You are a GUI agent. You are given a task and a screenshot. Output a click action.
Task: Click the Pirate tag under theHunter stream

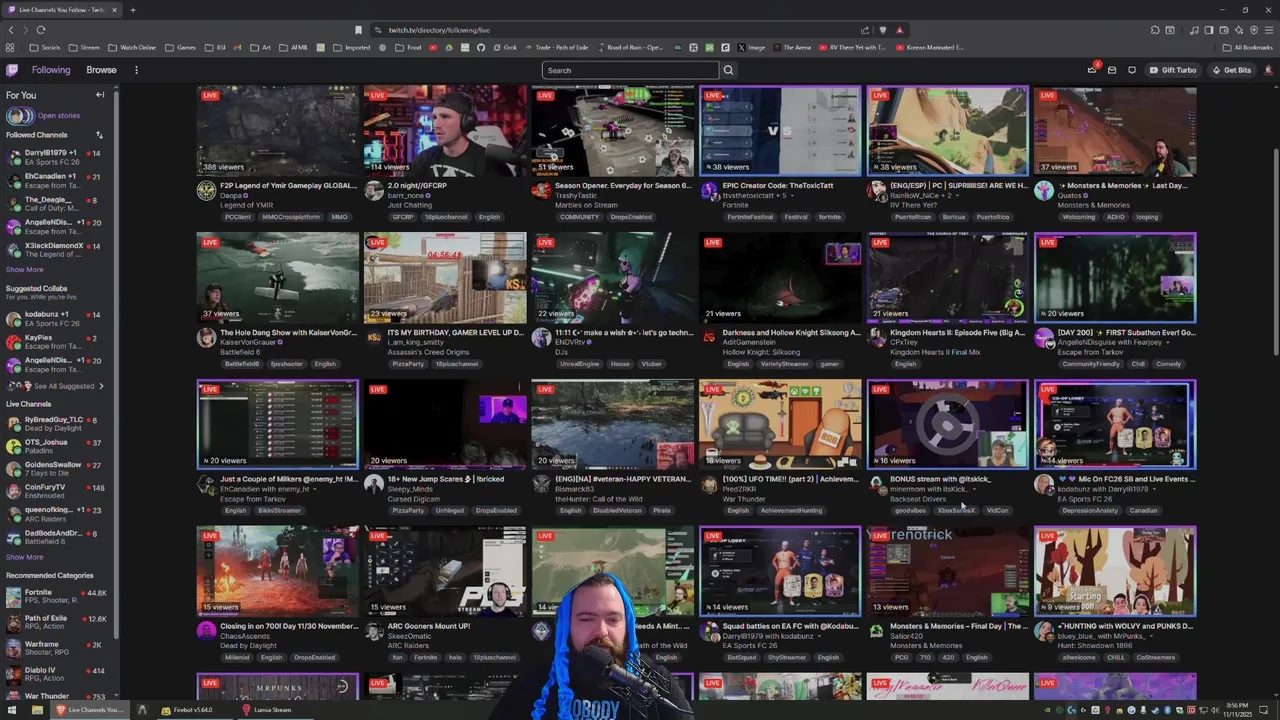(662, 510)
